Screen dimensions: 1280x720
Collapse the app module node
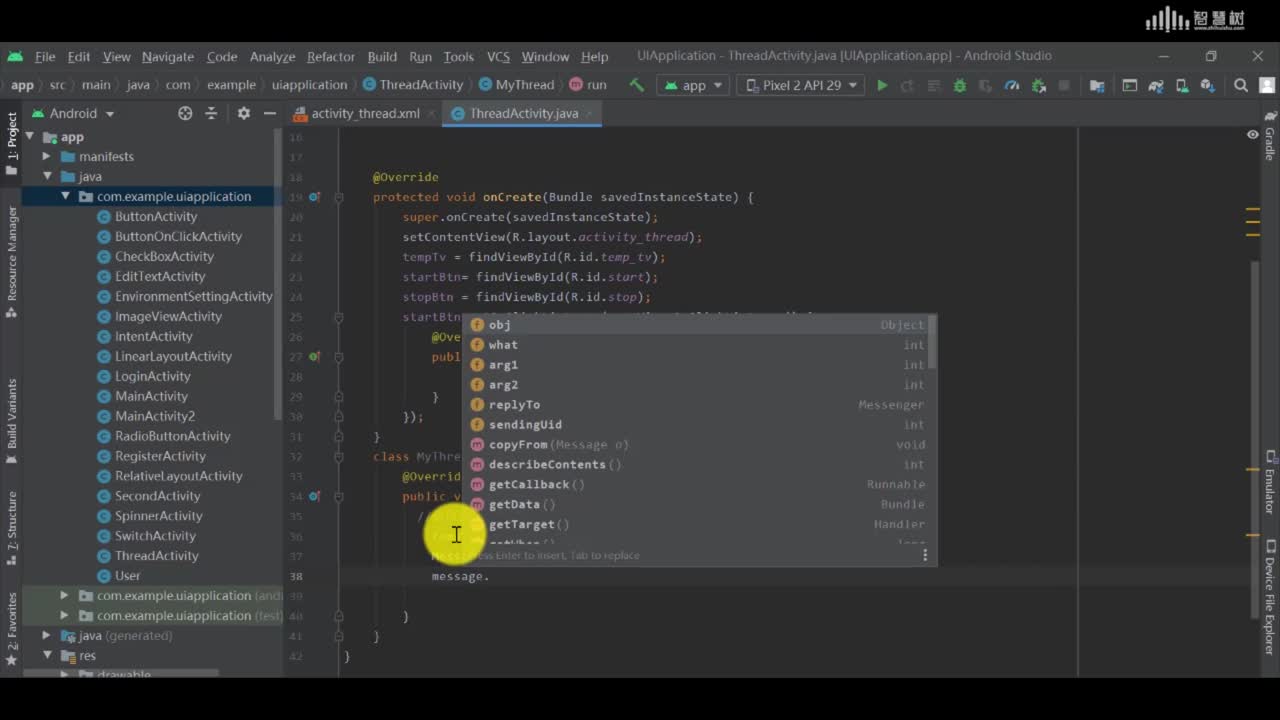coord(29,137)
